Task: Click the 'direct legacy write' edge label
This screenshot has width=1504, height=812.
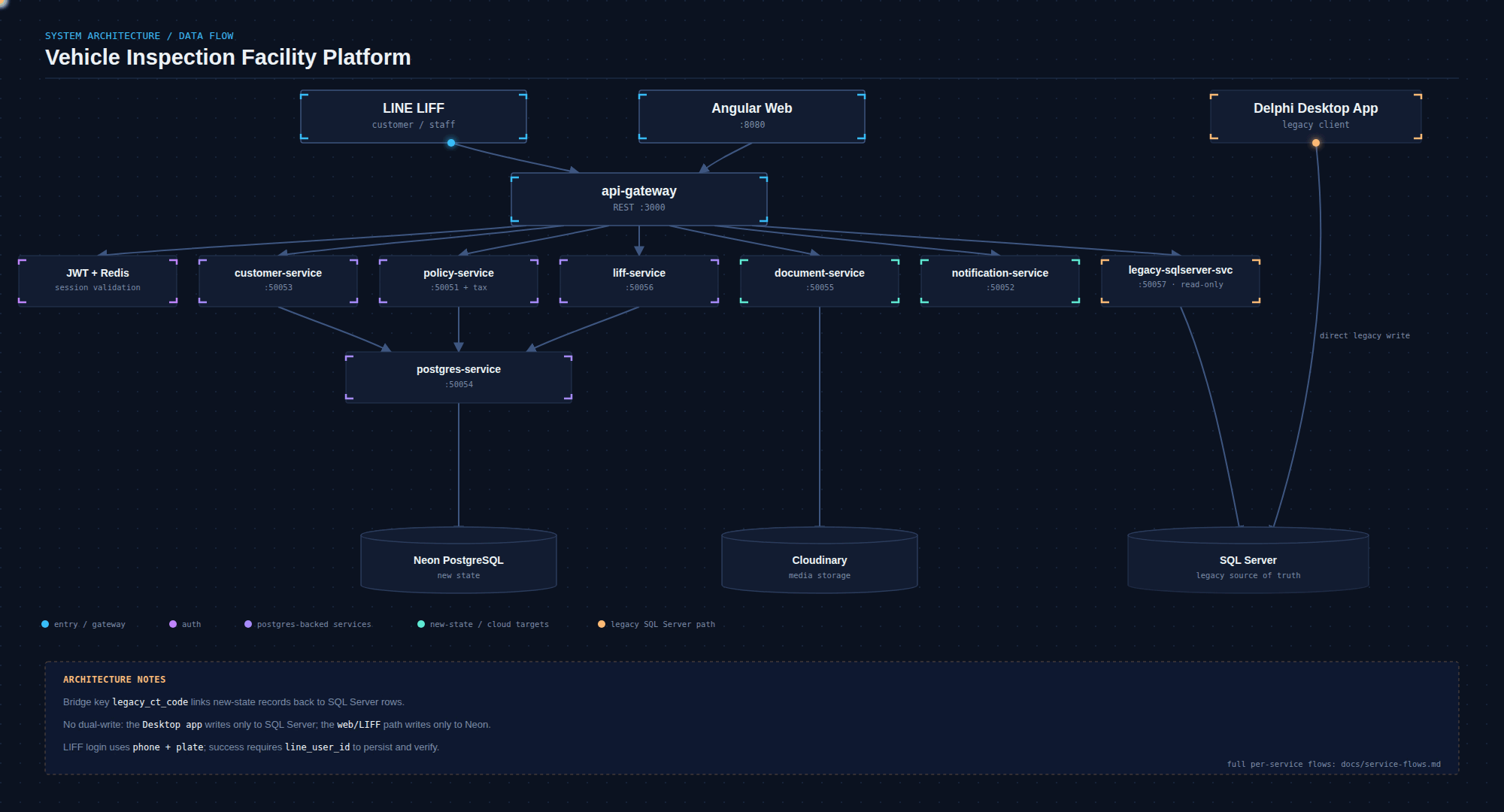Action: click(x=1365, y=336)
